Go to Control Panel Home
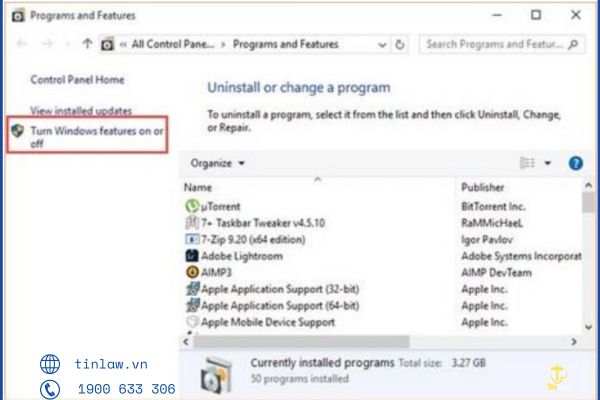Viewport: 600px width, 400px height. point(77,80)
